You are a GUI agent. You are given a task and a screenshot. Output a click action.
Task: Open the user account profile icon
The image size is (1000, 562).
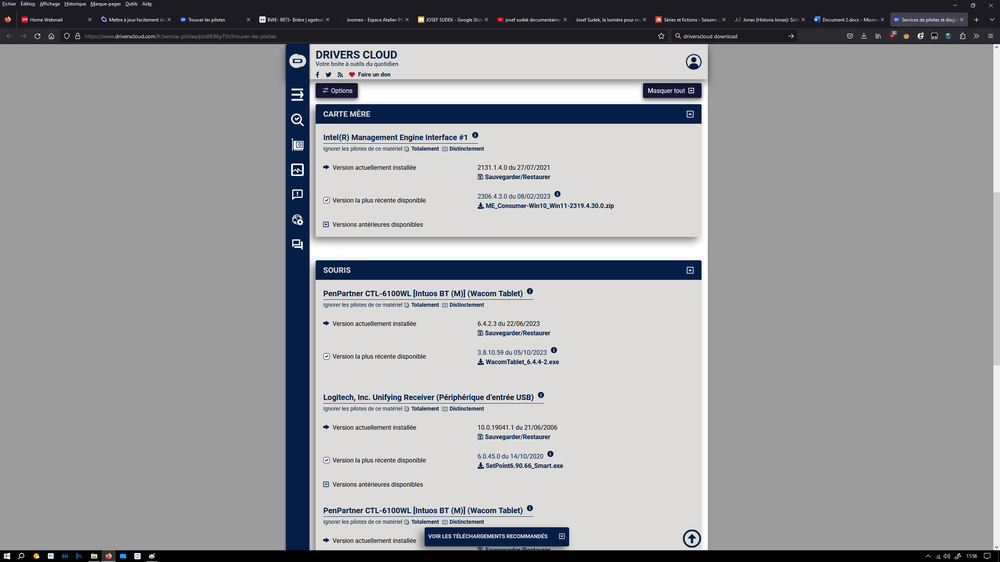693,62
